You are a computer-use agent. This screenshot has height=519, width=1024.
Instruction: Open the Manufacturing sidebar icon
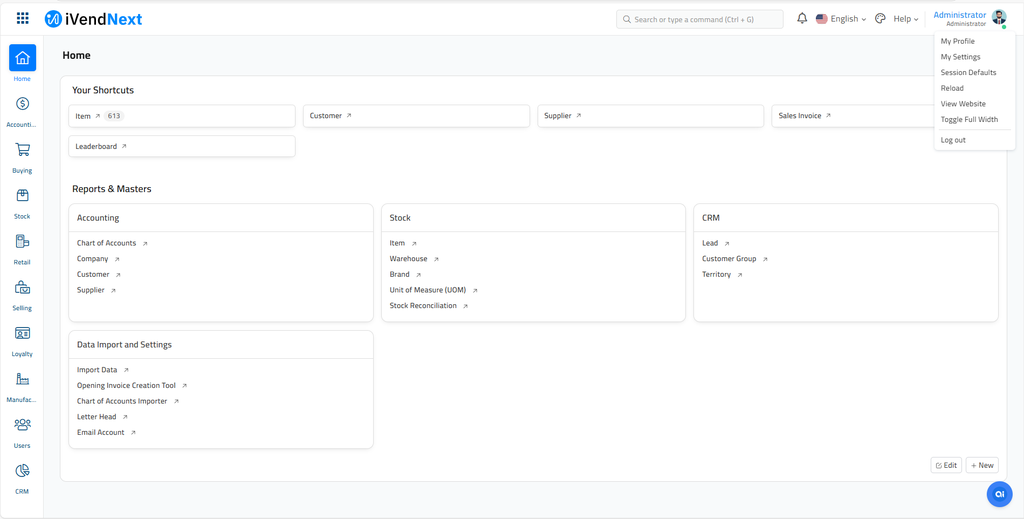[x=22, y=380]
